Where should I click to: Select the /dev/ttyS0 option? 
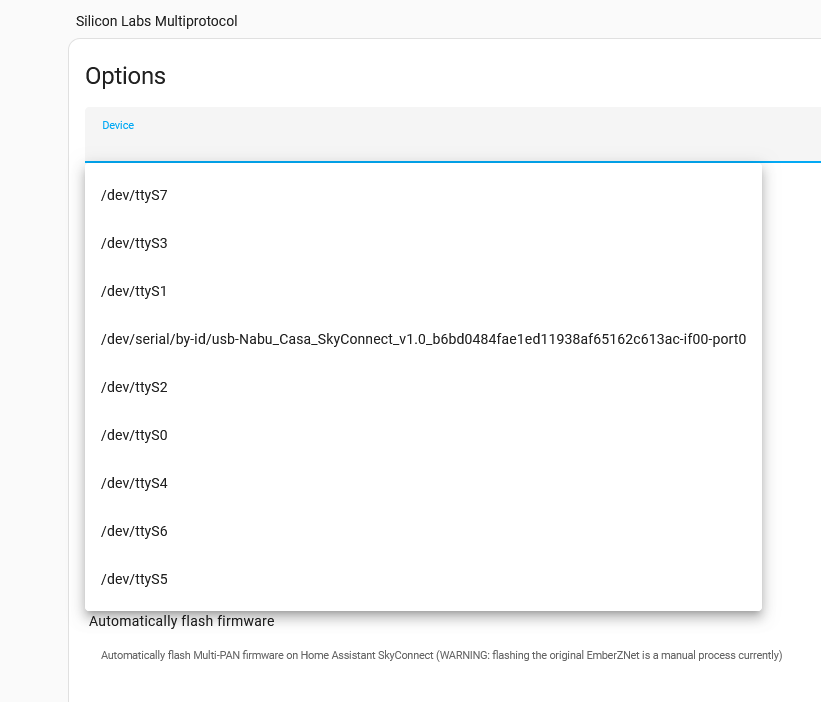[x=134, y=435]
